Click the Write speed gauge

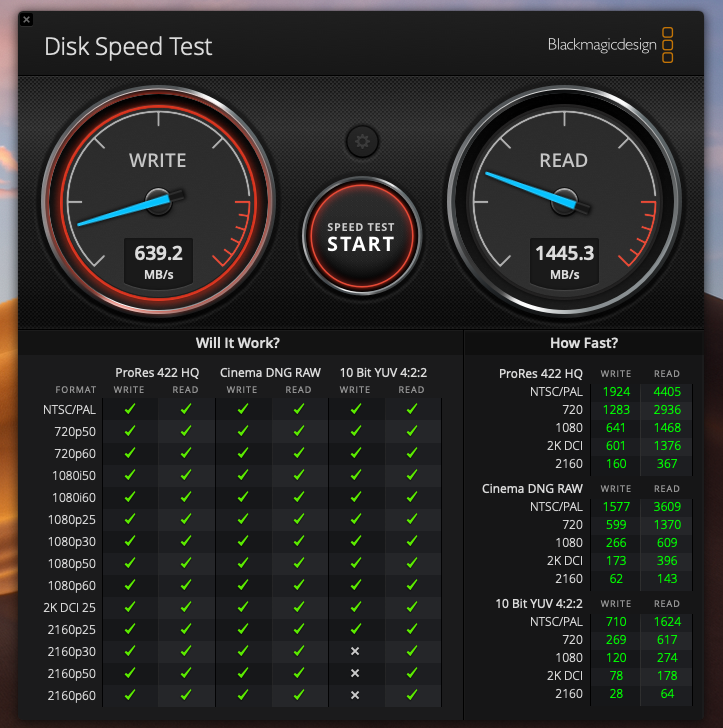(158, 202)
